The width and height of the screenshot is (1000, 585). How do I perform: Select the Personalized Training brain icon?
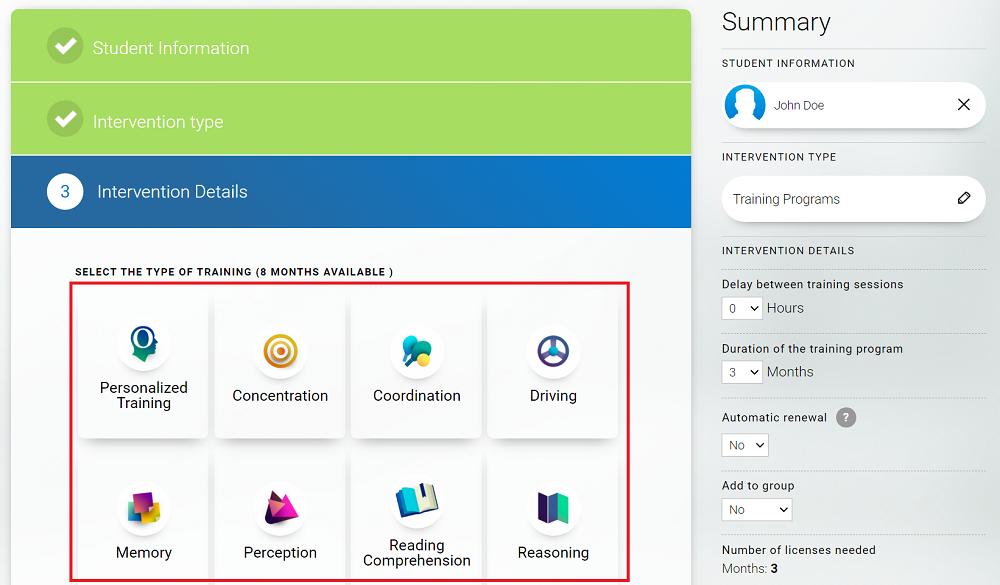(x=143, y=345)
